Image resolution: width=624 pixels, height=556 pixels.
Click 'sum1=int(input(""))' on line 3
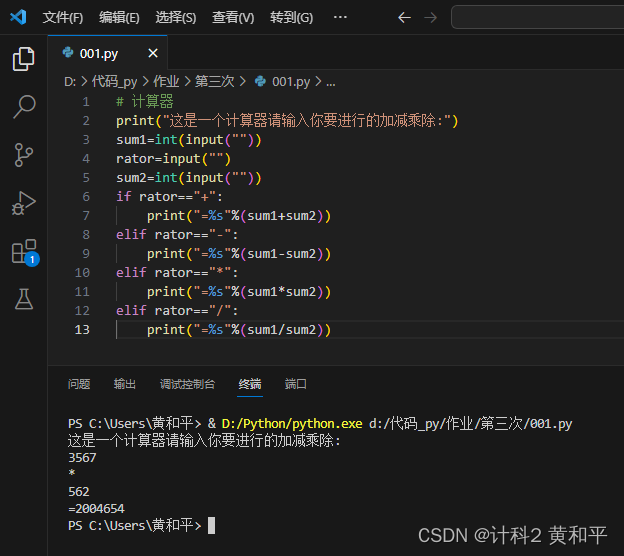[189, 140]
